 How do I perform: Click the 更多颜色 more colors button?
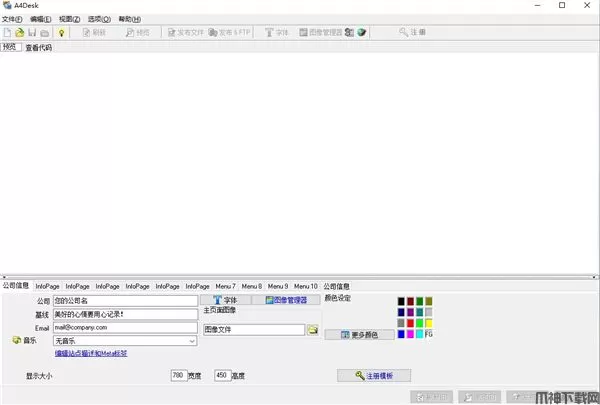(359, 335)
